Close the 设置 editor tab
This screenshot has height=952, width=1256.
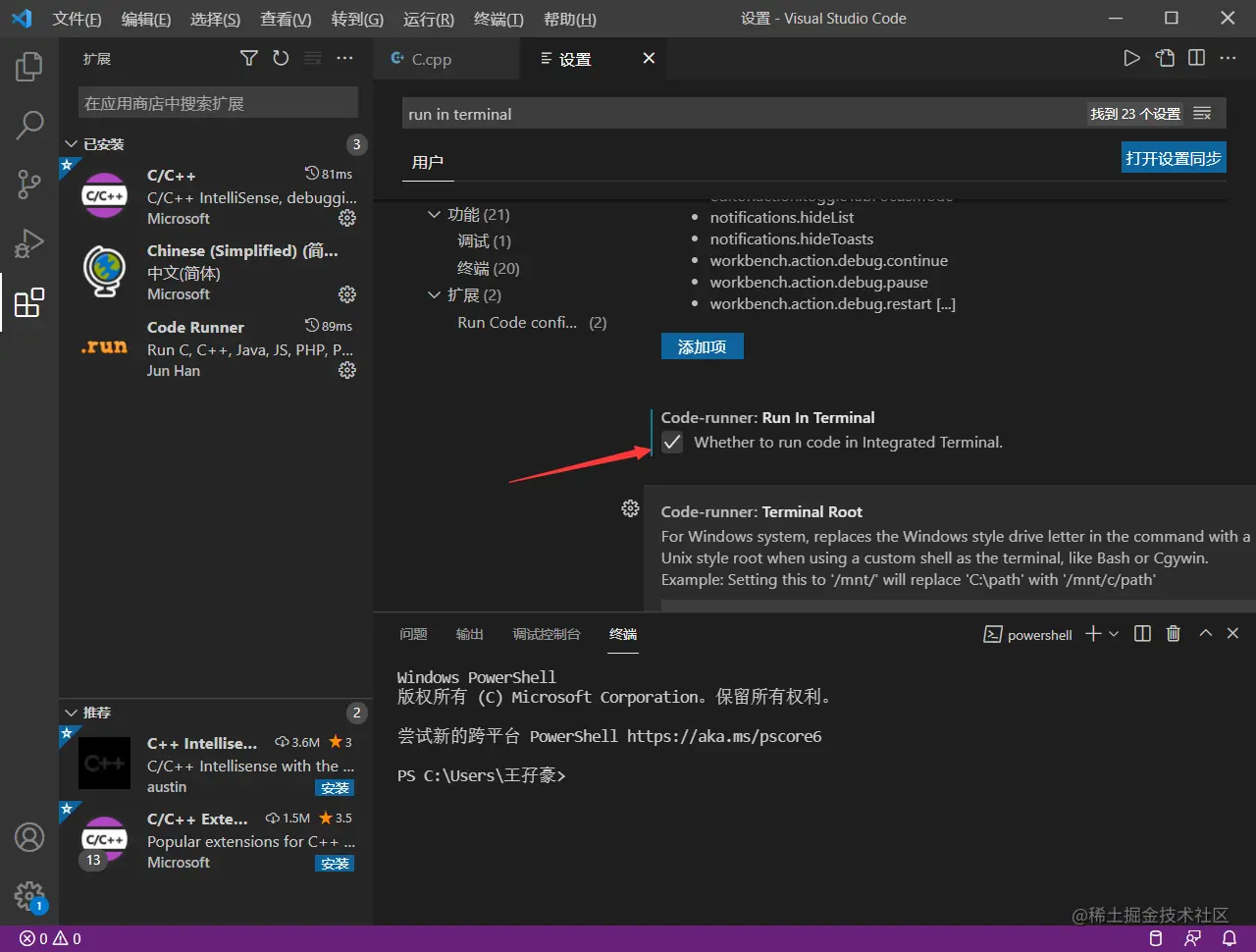click(649, 59)
